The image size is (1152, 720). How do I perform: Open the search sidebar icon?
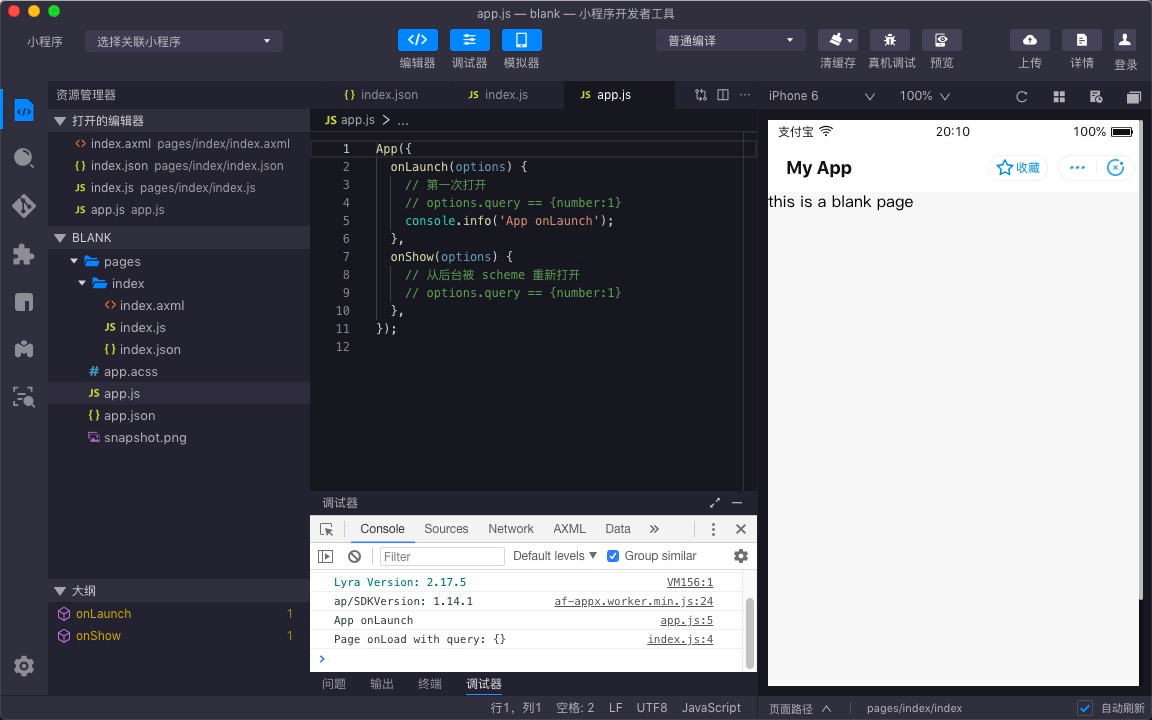(x=24, y=158)
